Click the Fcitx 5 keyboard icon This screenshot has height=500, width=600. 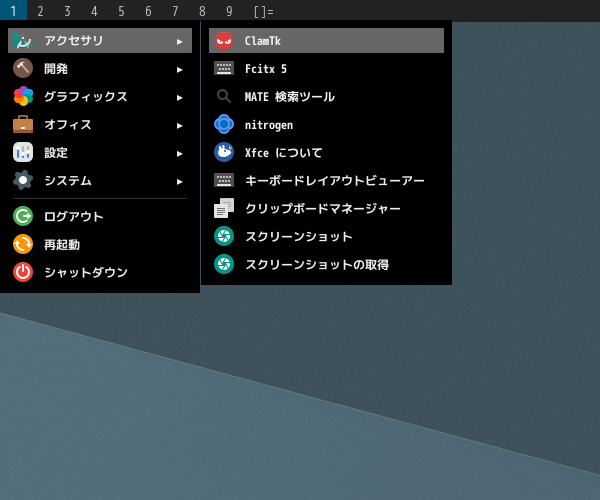[x=224, y=68]
